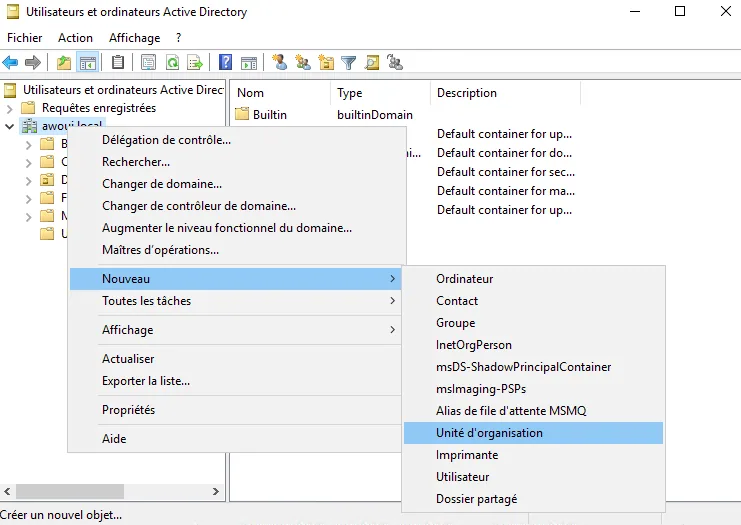Select Changer de domaine...

(235, 184)
